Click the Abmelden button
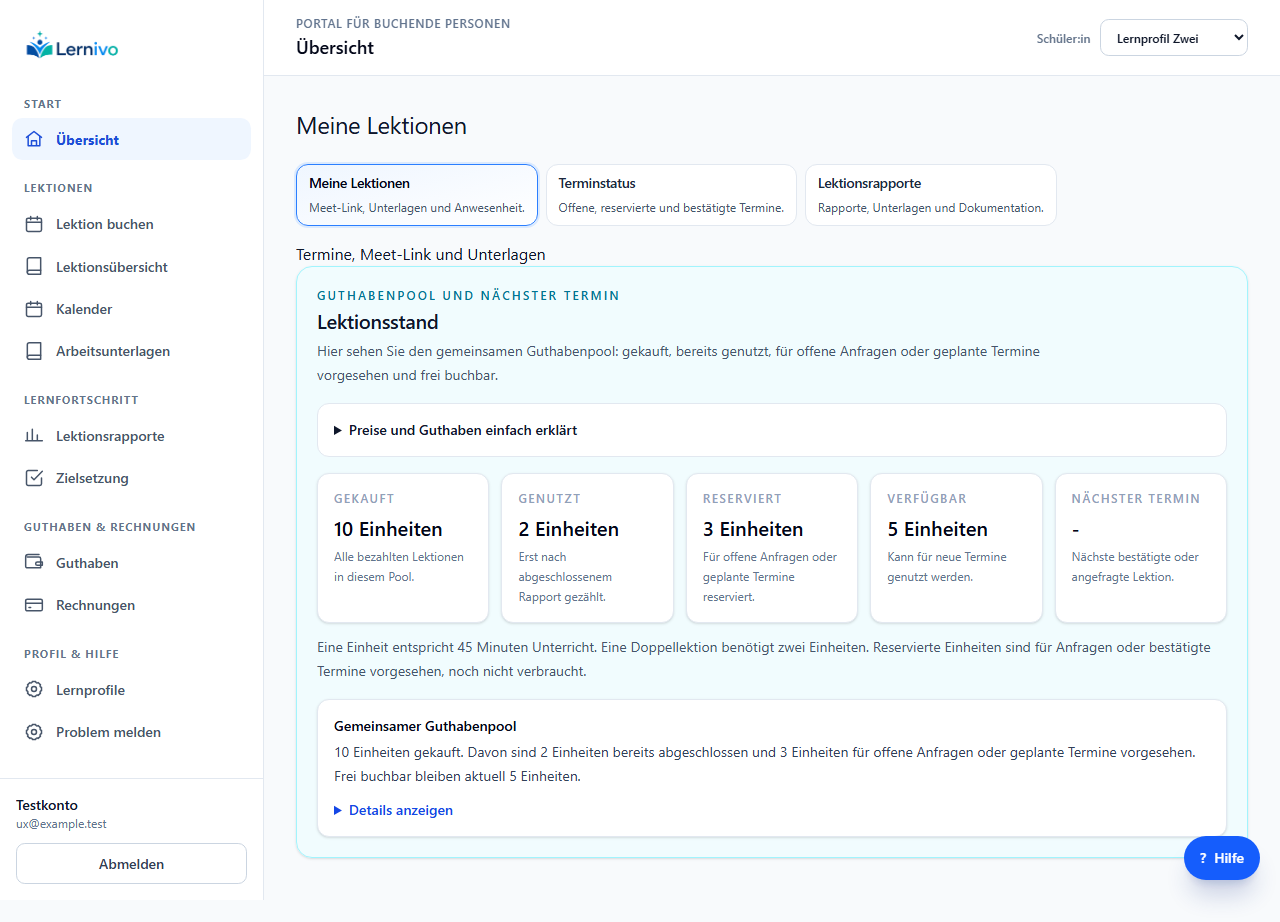1280x922 pixels. pyautogui.click(x=131, y=864)
